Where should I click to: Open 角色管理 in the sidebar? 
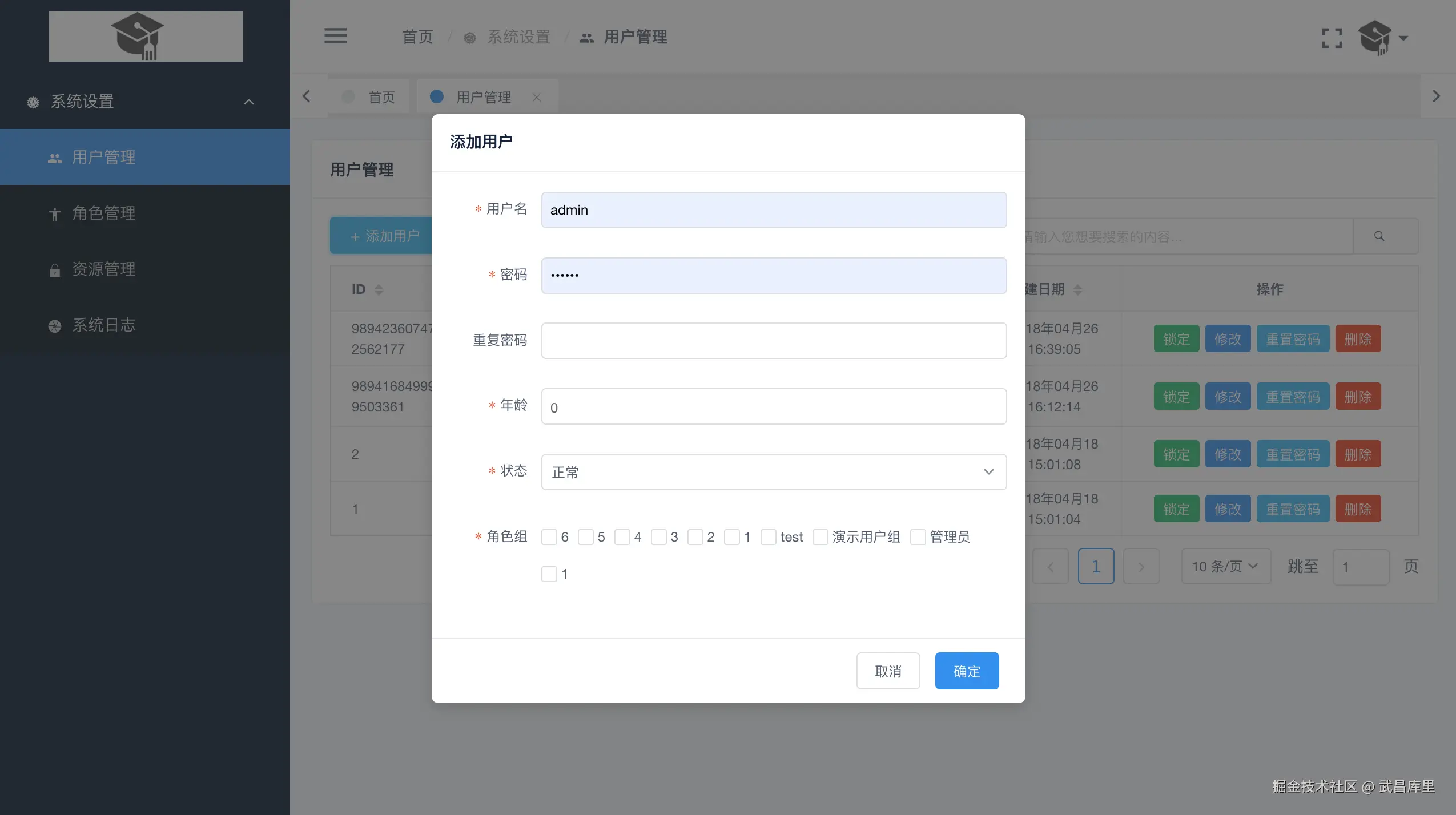[x=104, y=213]
